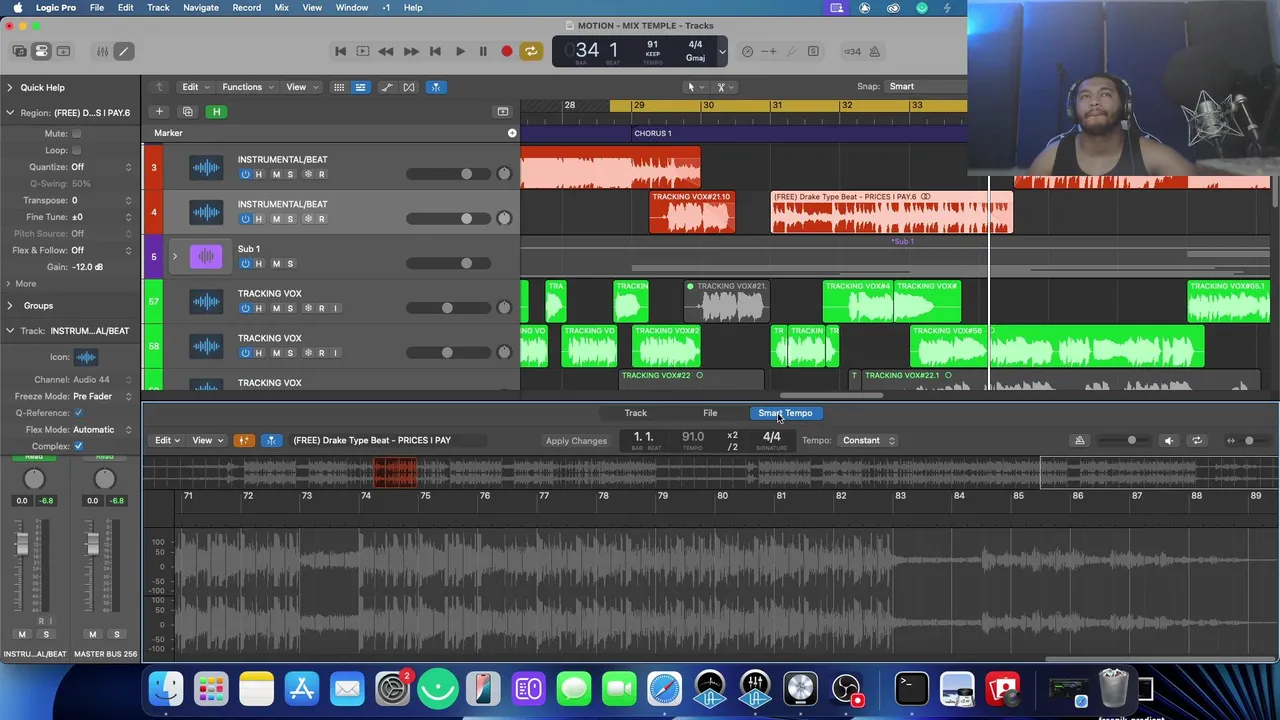
Task: Open the Navigate menu
Action: (200, 7)
